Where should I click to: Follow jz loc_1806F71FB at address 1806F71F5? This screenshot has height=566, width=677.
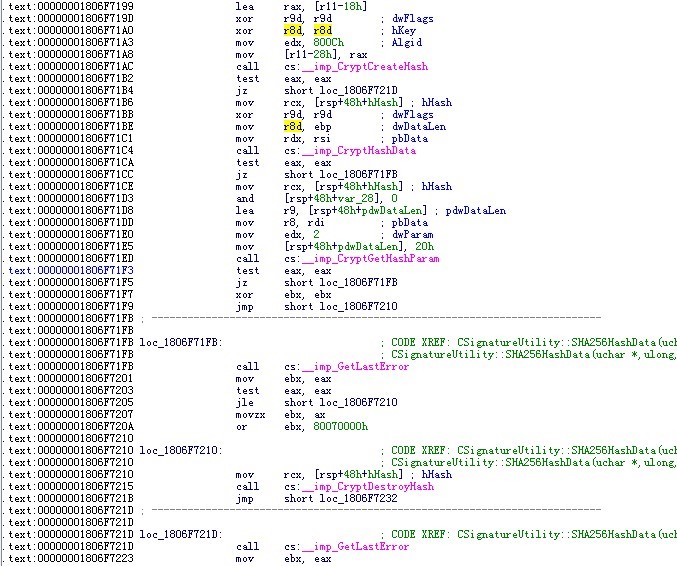point(358,282)
